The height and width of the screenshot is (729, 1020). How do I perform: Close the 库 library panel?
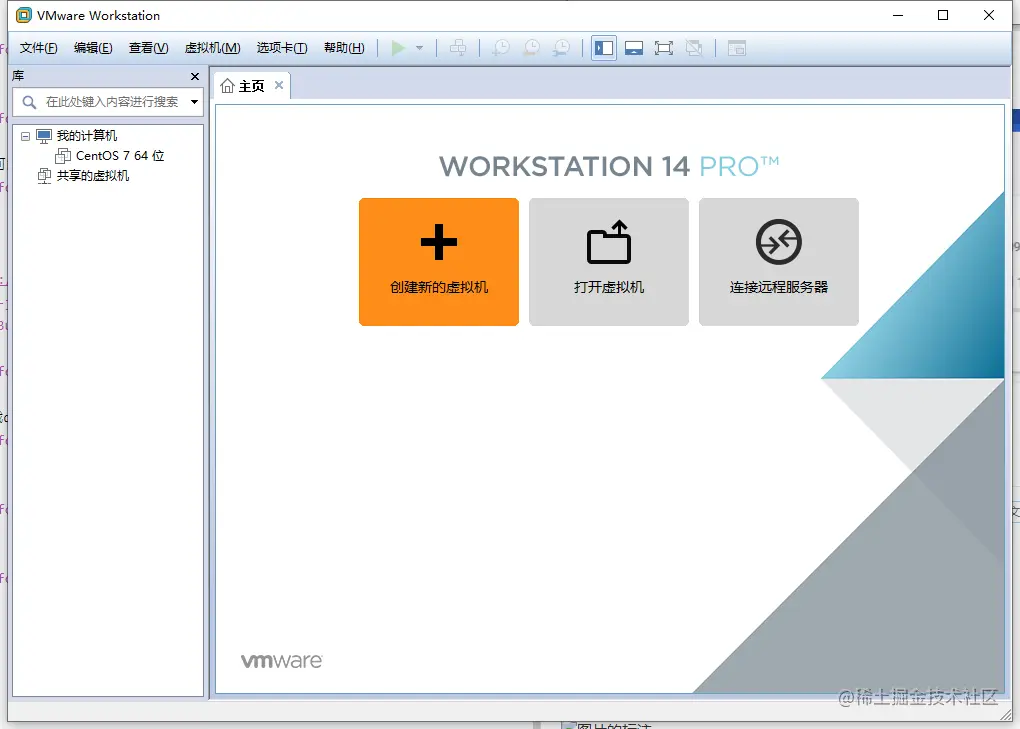tap(195, 77)
